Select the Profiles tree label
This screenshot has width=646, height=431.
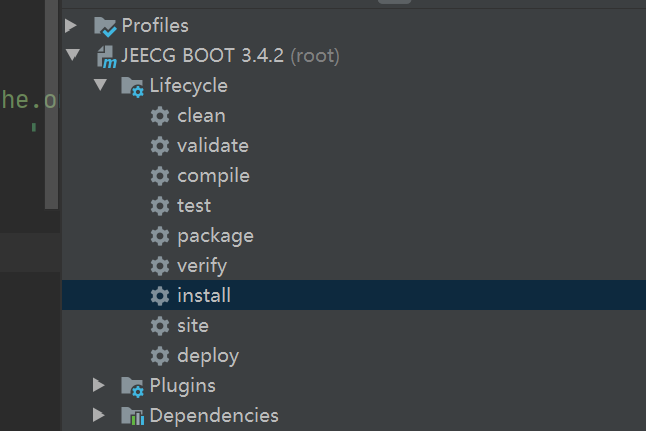155,26
